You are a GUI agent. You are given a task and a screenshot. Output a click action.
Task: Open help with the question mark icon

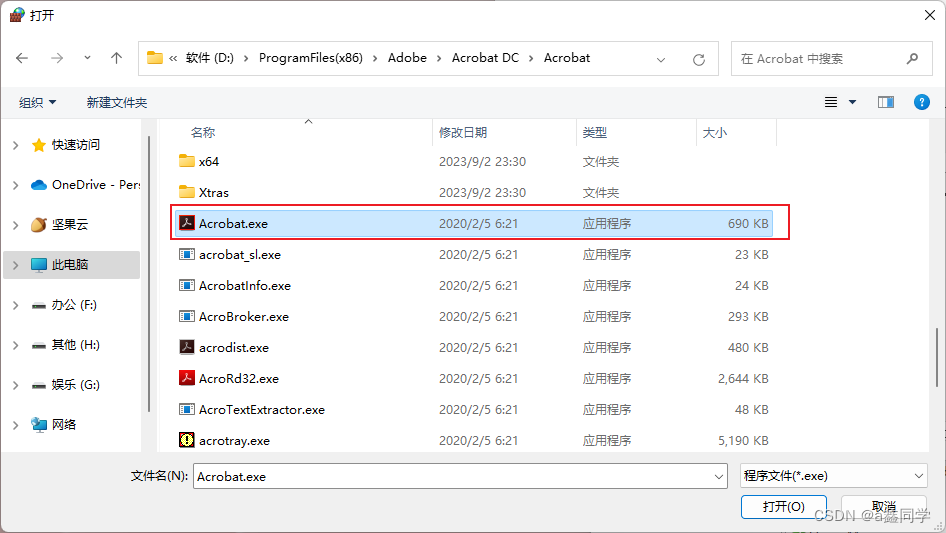(922, 102)
